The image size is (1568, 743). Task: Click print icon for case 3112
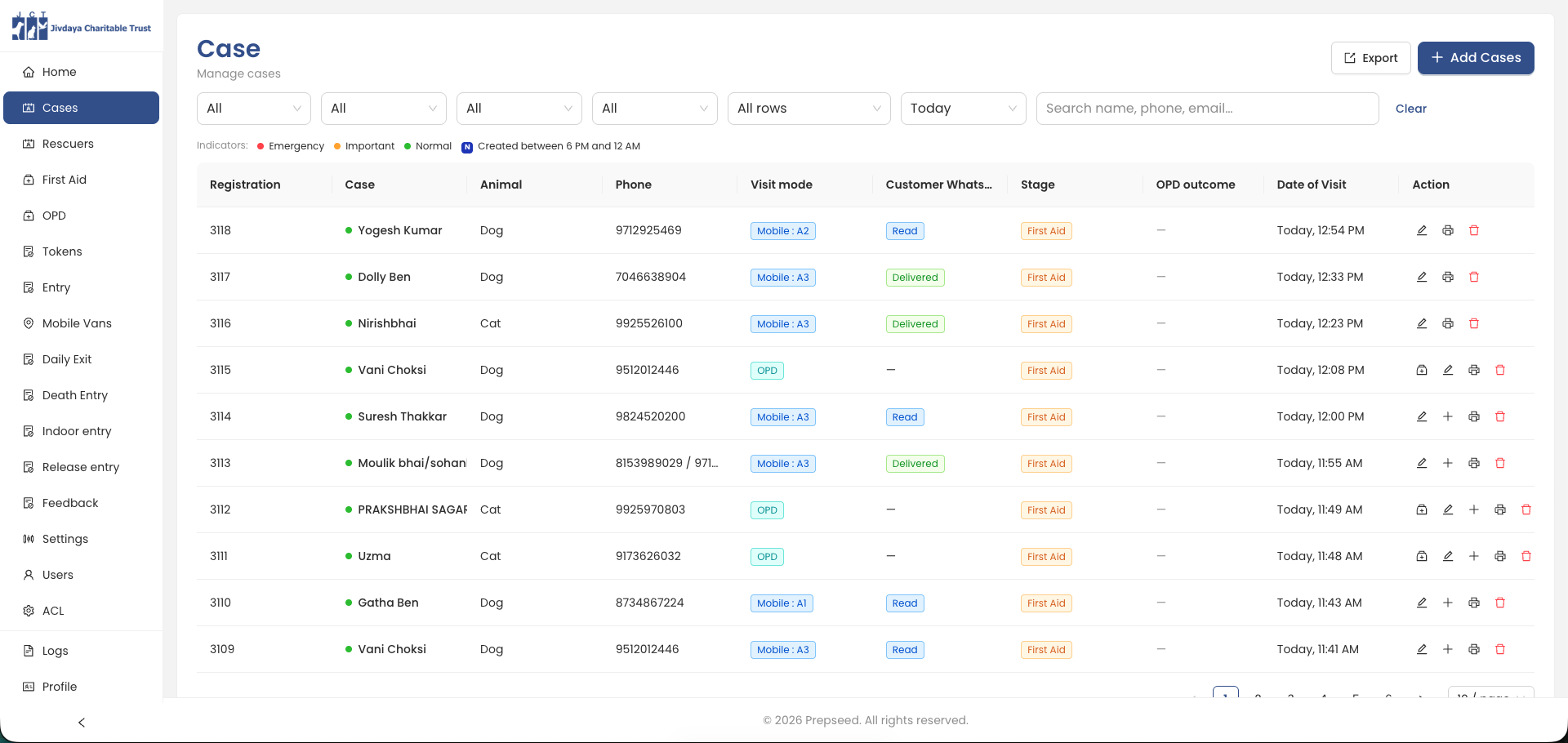(1500, 509)
